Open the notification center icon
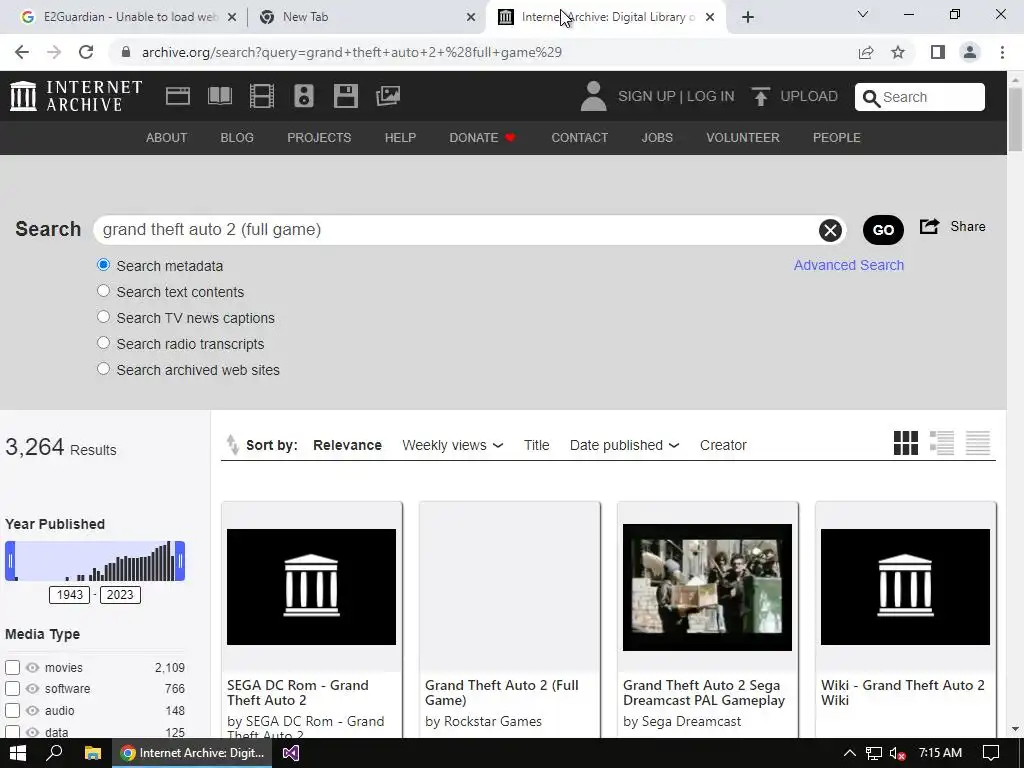Image resolution: width=1024 pixels, height=768 pixels. (x=991, y=753)
